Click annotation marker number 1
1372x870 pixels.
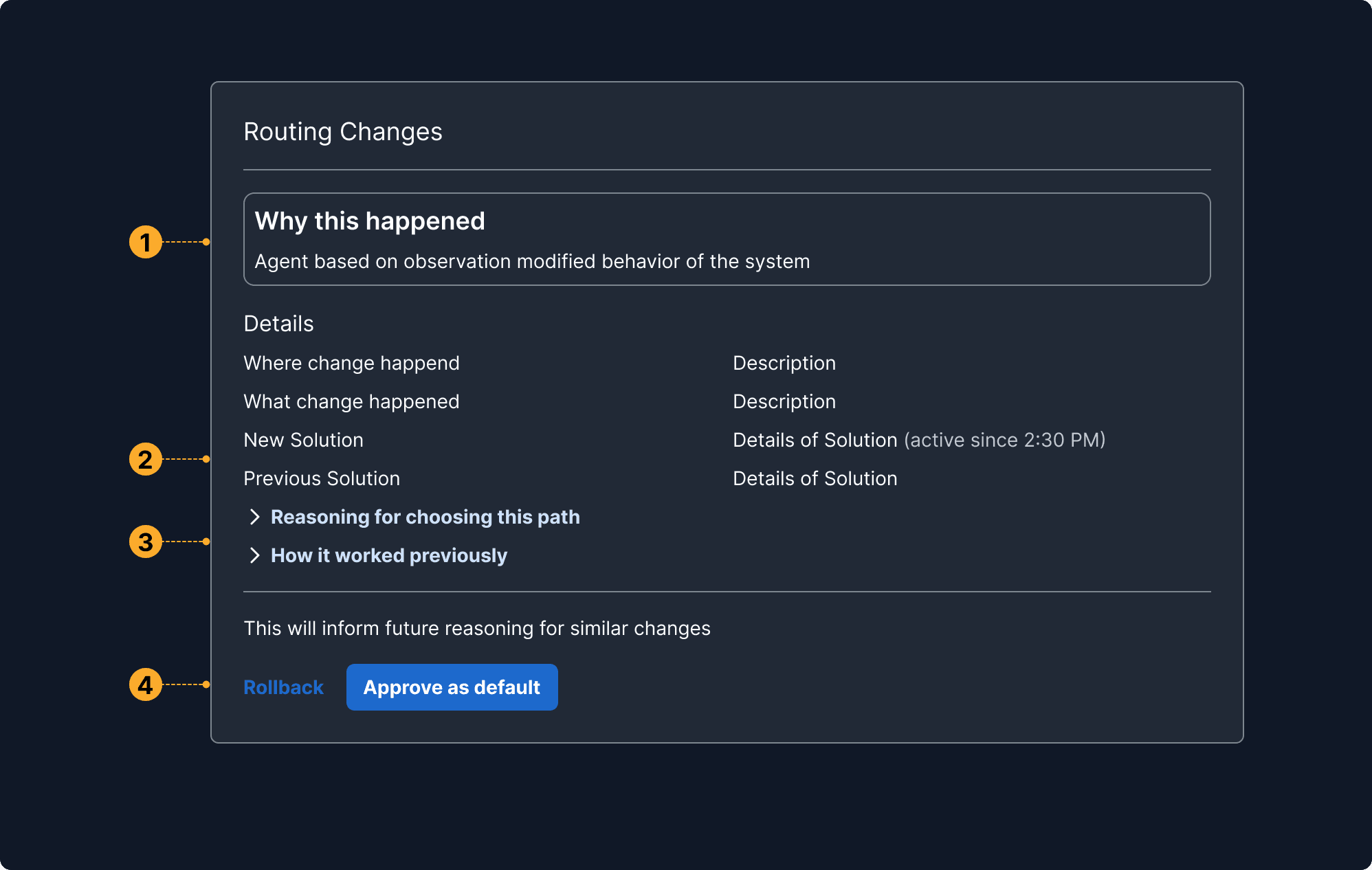[x=146, y=243]
